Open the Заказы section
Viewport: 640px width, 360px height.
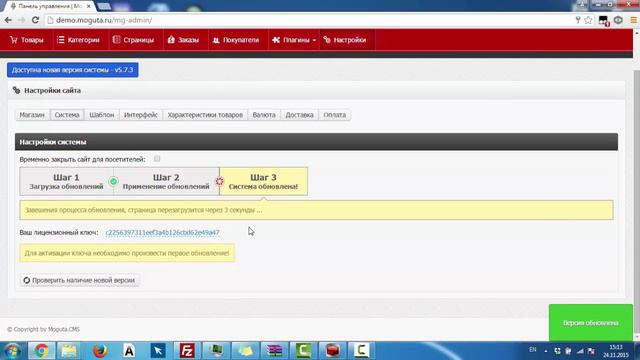(x=183, y=40)
